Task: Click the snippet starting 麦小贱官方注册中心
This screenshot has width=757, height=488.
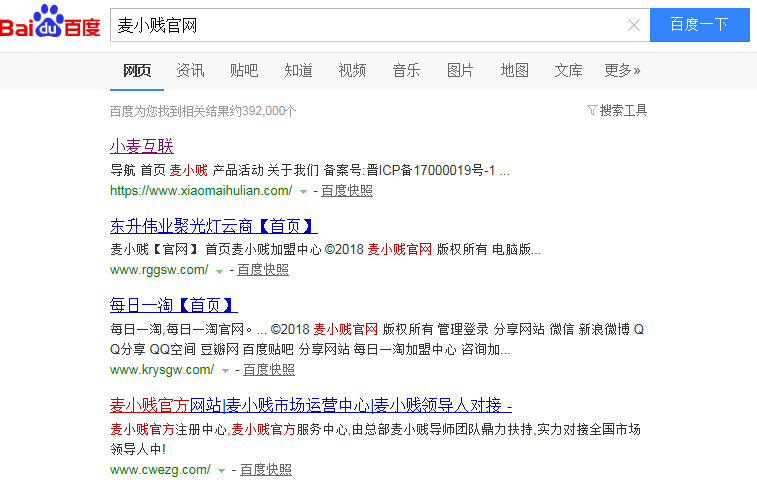Action: tap(375, 439)
